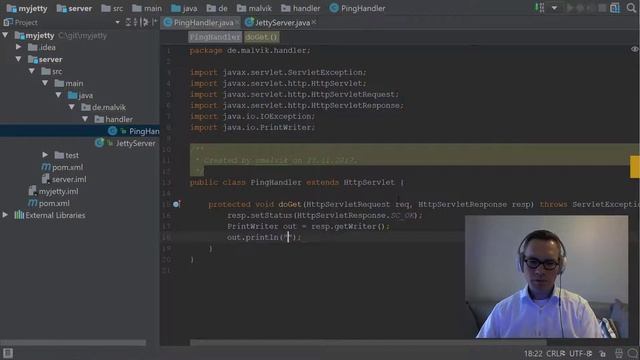Select myjetty.iml file in tree
Viewport: 640px width, 360px height.
click(53, 191)
